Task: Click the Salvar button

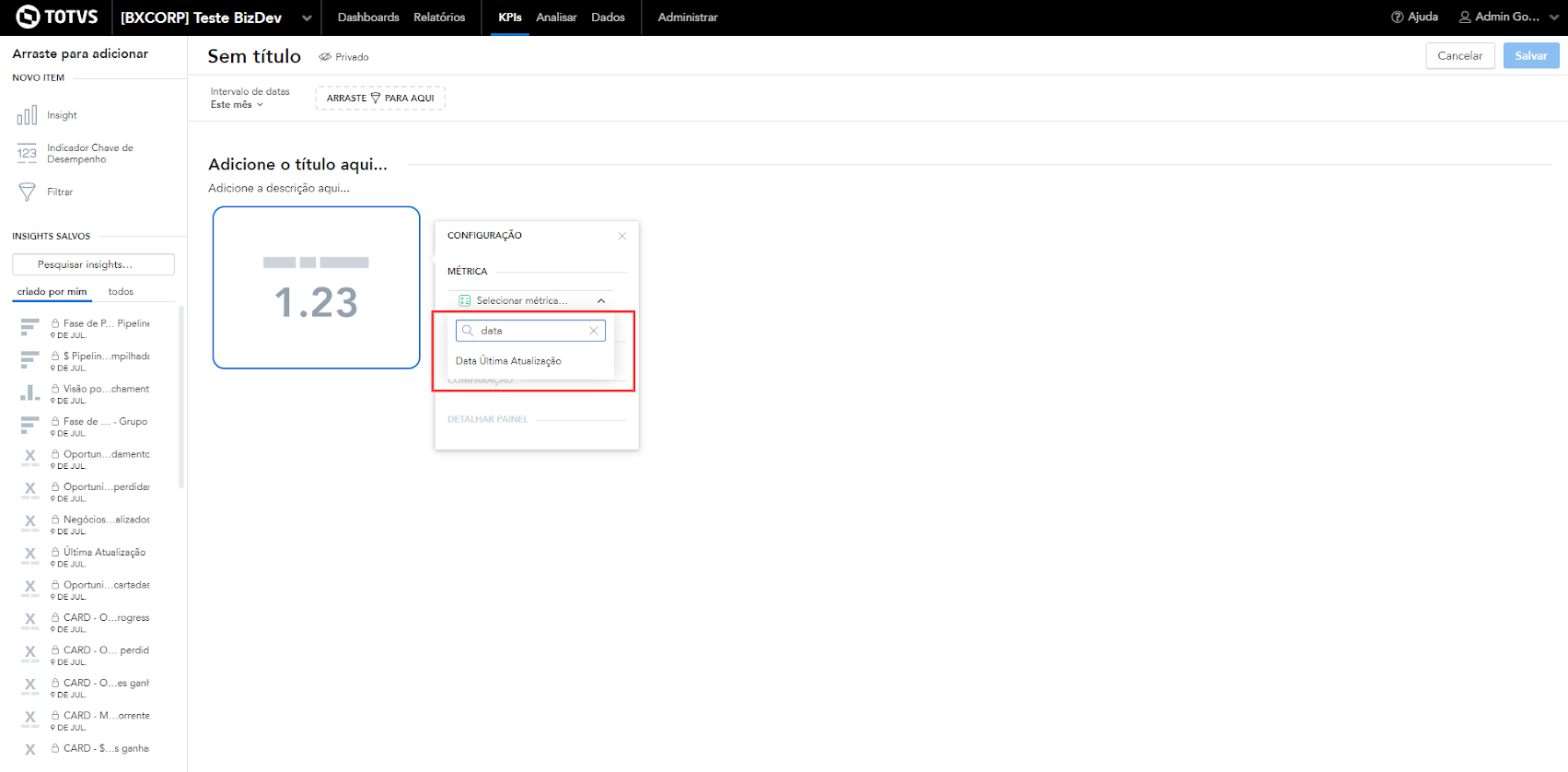Action: click(1531, 55)
